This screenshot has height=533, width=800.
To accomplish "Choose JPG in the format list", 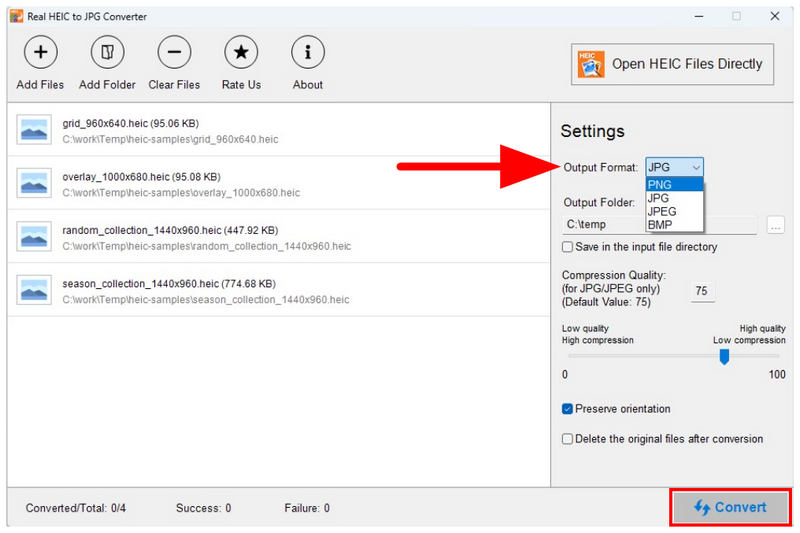I will click(x=674, y=198).
